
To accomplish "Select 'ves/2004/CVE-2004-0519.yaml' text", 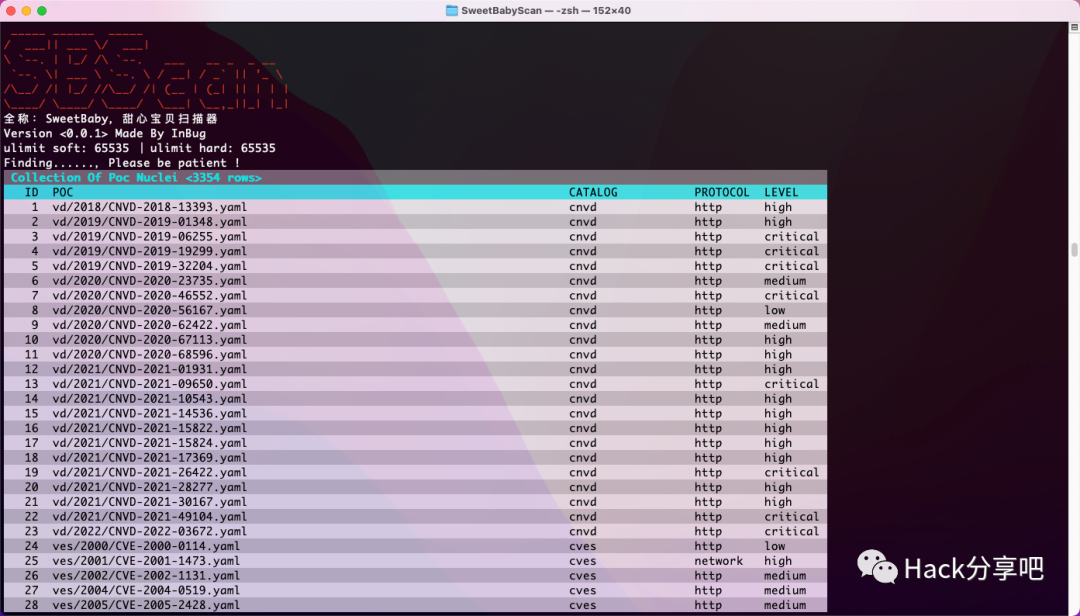I will point(146,591).
